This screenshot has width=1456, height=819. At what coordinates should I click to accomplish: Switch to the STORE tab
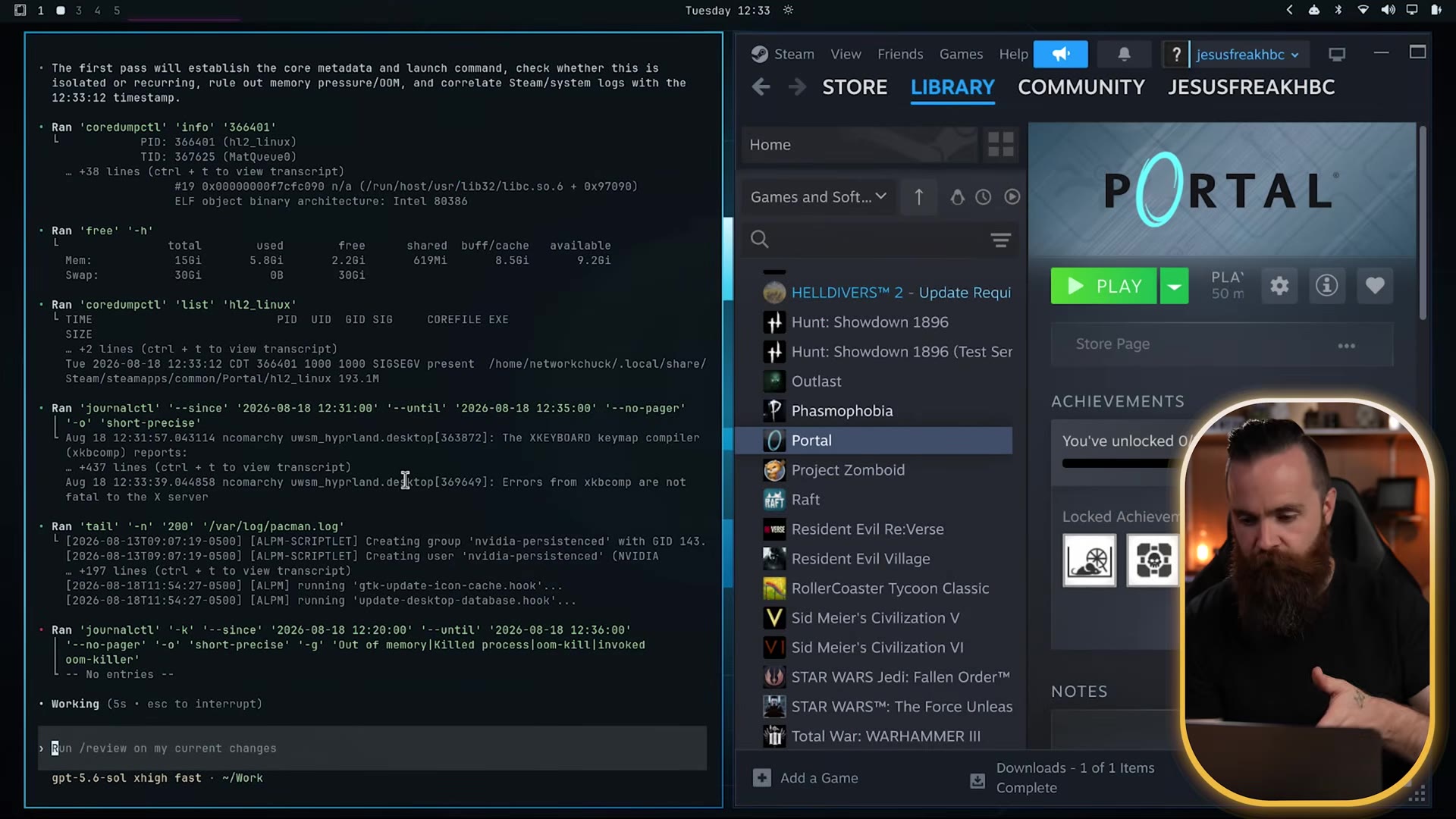pyautogui.click(x=855, y=87)
